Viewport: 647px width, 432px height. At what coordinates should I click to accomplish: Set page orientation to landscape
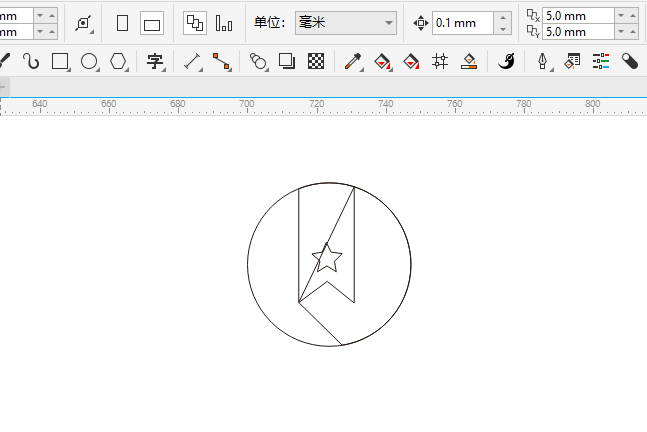click(152, 23)
